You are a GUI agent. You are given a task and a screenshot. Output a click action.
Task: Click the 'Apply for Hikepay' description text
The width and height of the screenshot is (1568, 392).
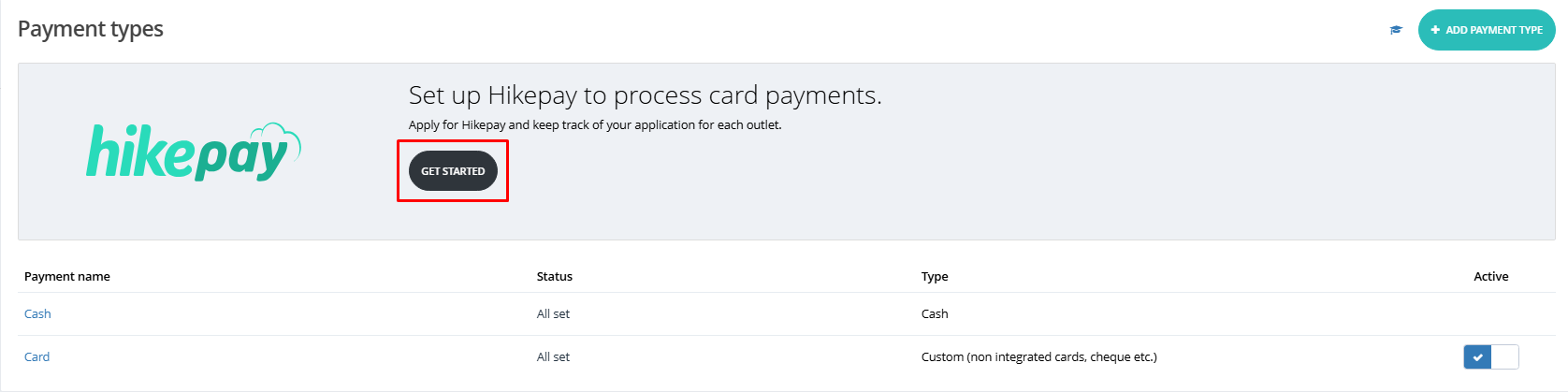pos(594,125)
